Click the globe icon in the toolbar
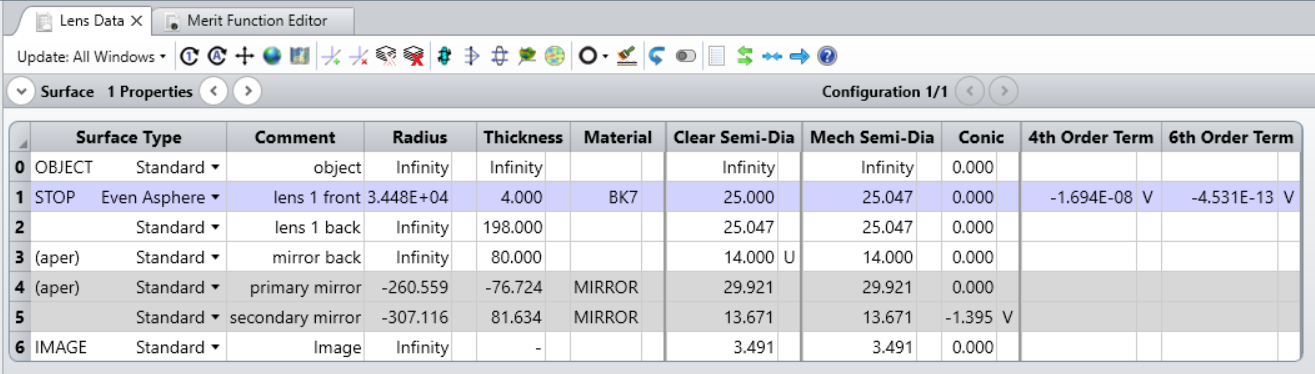This screenshot has height=374, width=1315. click(x=271, y=57)
